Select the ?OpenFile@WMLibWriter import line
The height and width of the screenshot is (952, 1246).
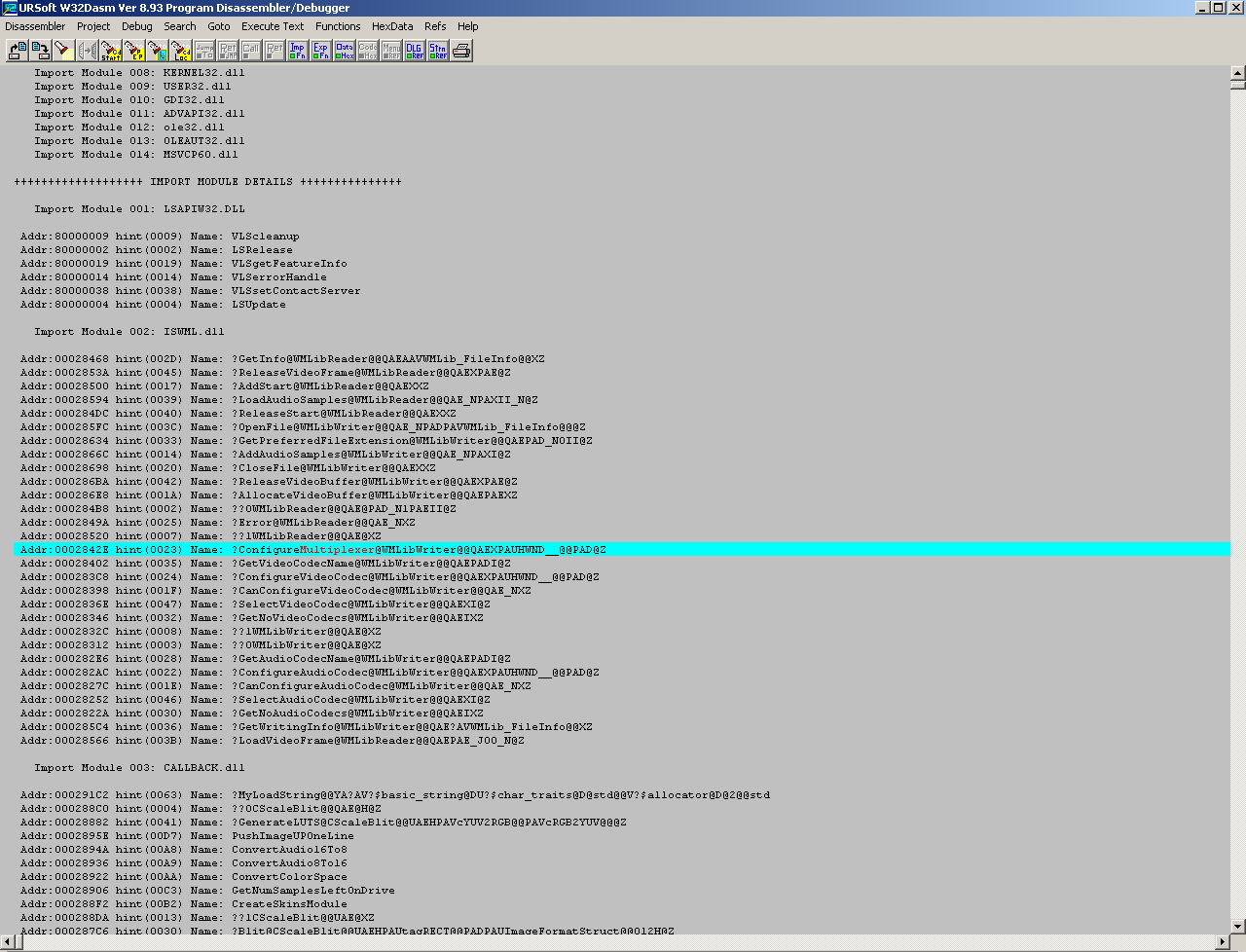(x=303, y=427)
